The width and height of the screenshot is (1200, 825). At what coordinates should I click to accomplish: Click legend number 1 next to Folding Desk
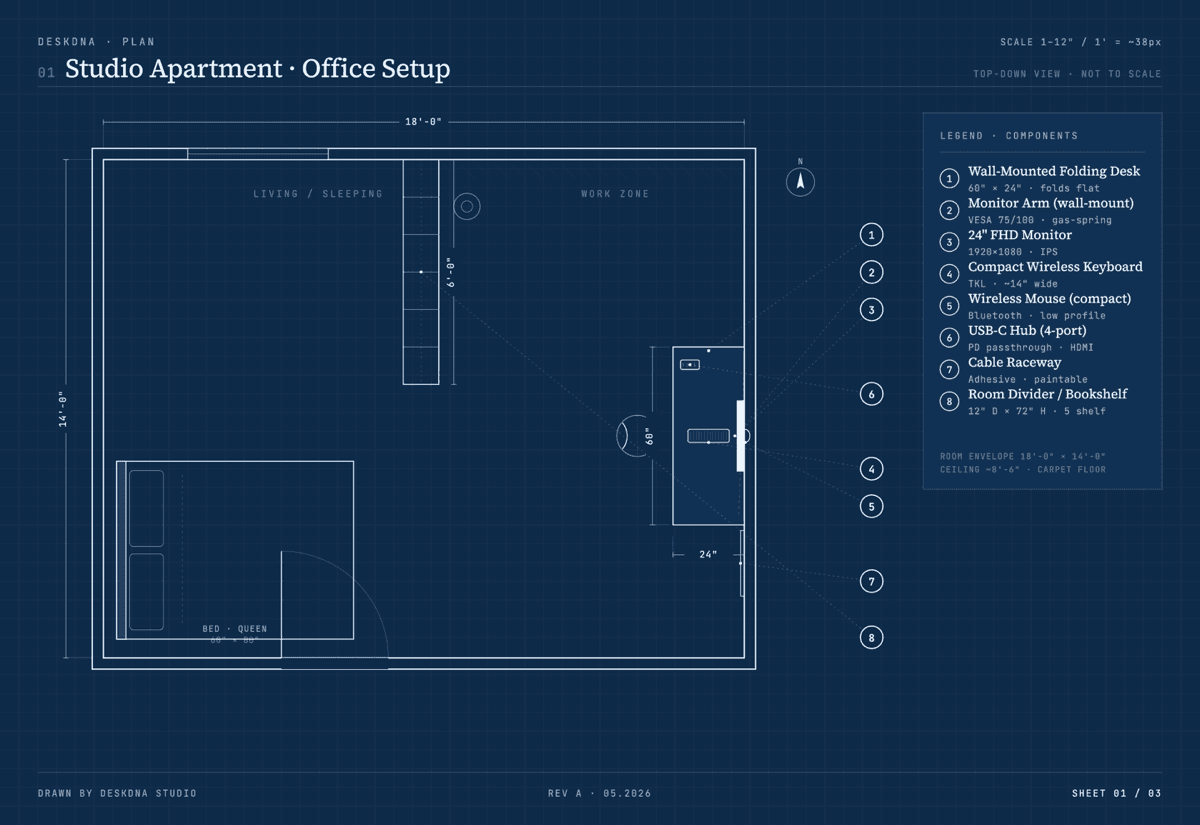(x=949, y=179)
